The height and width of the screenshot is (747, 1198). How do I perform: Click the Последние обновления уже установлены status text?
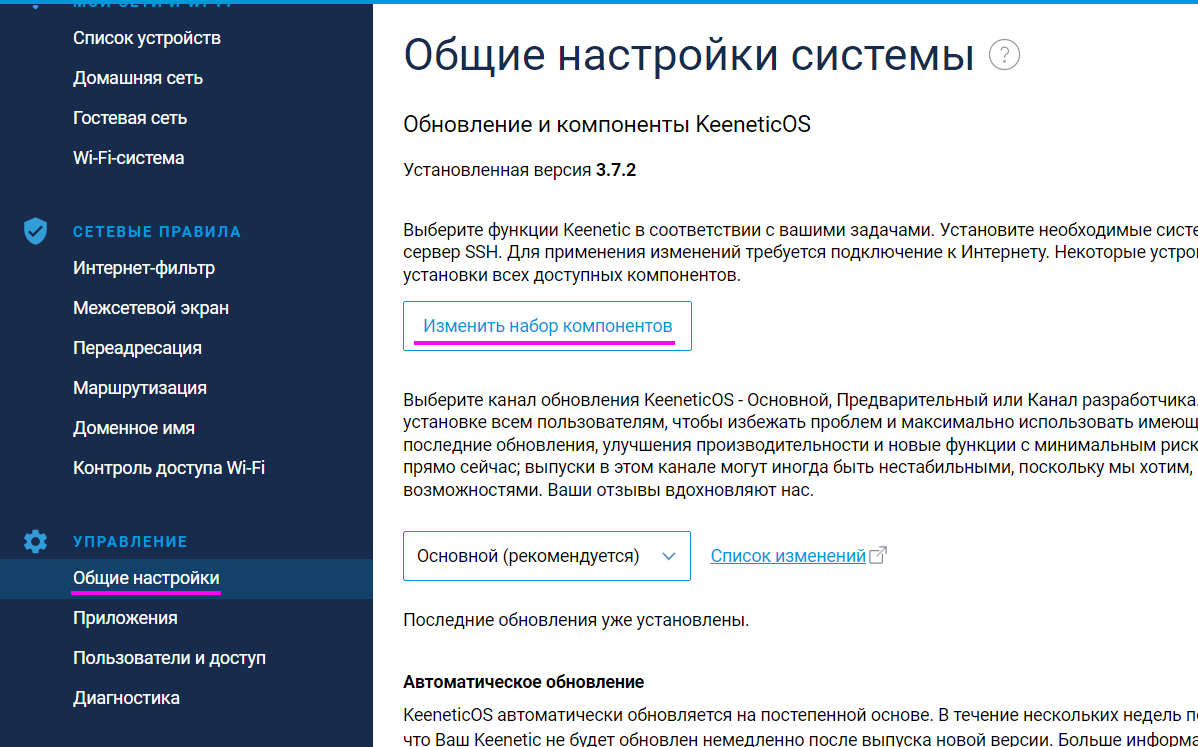576,619
